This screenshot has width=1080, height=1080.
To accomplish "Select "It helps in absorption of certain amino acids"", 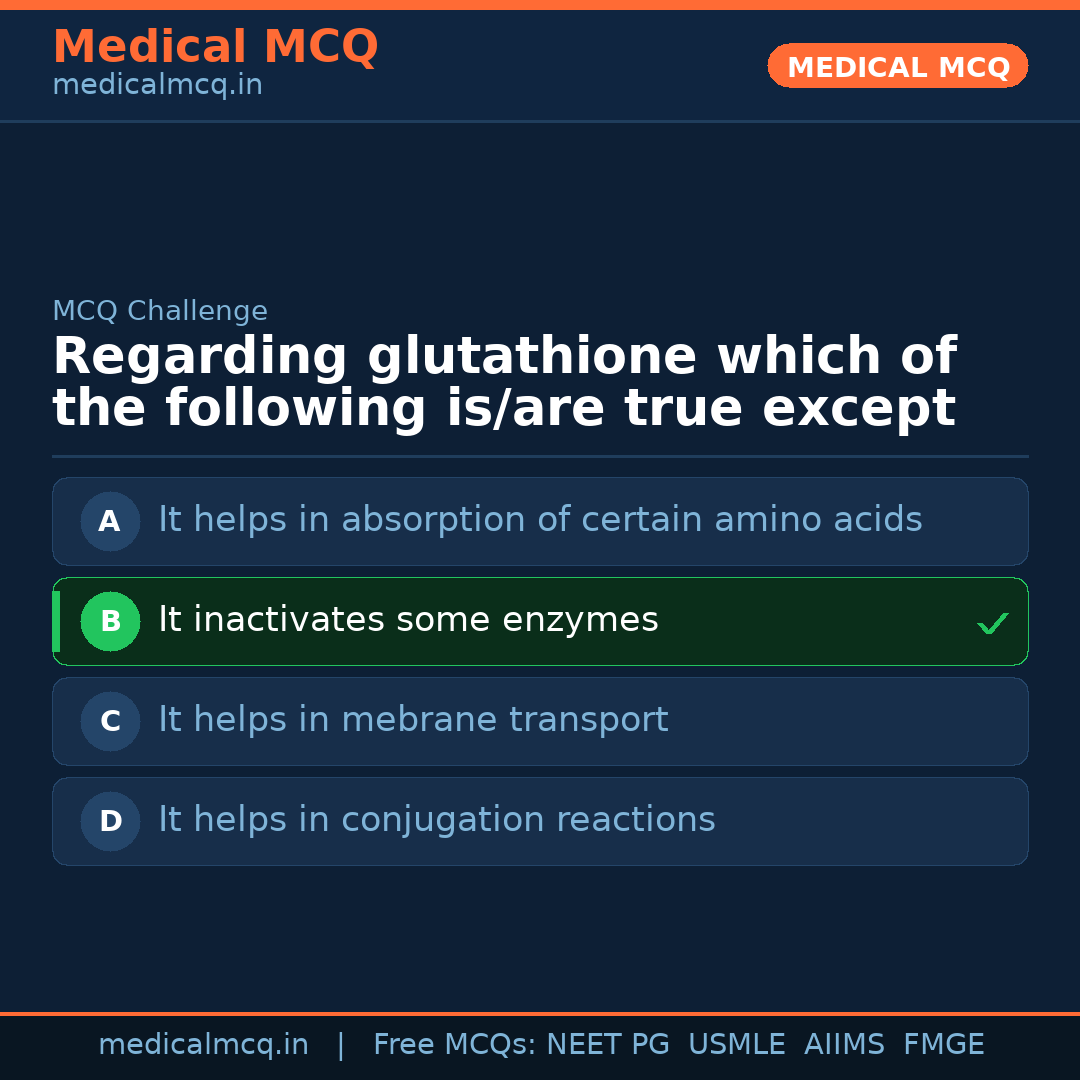I will 540,521.
